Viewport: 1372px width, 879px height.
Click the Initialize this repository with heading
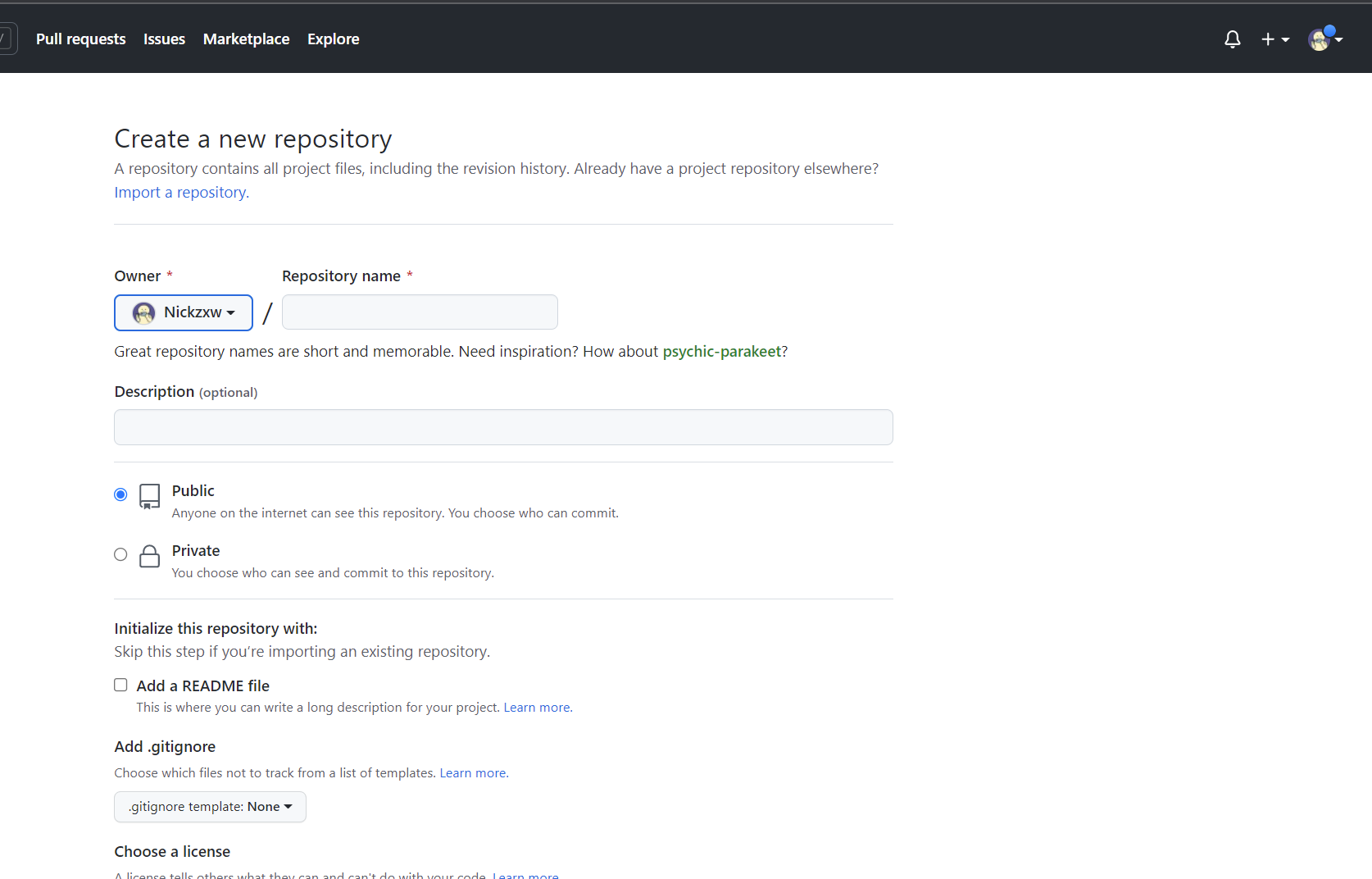[x=216, y=628]
